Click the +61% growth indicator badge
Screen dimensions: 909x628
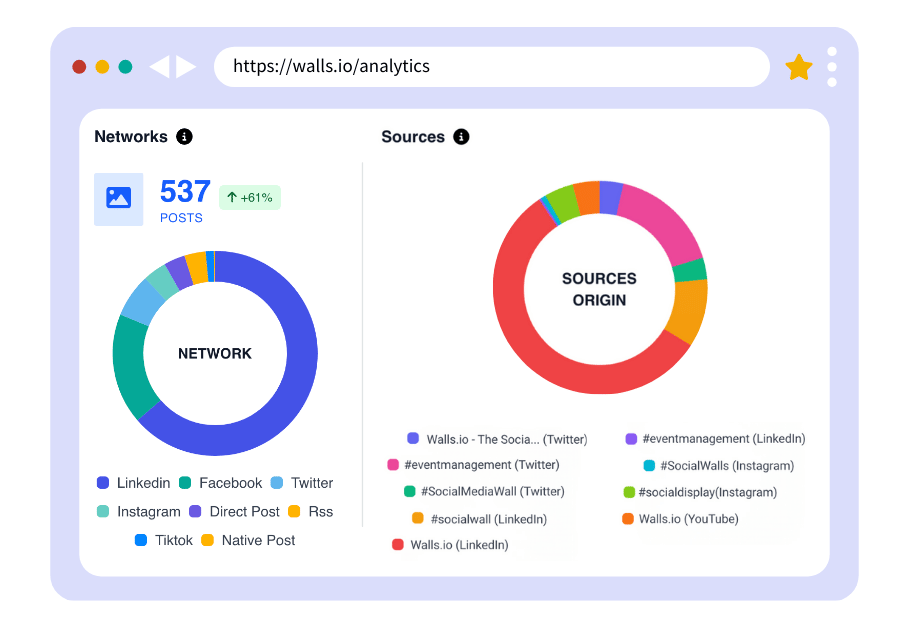pos(249,197)
